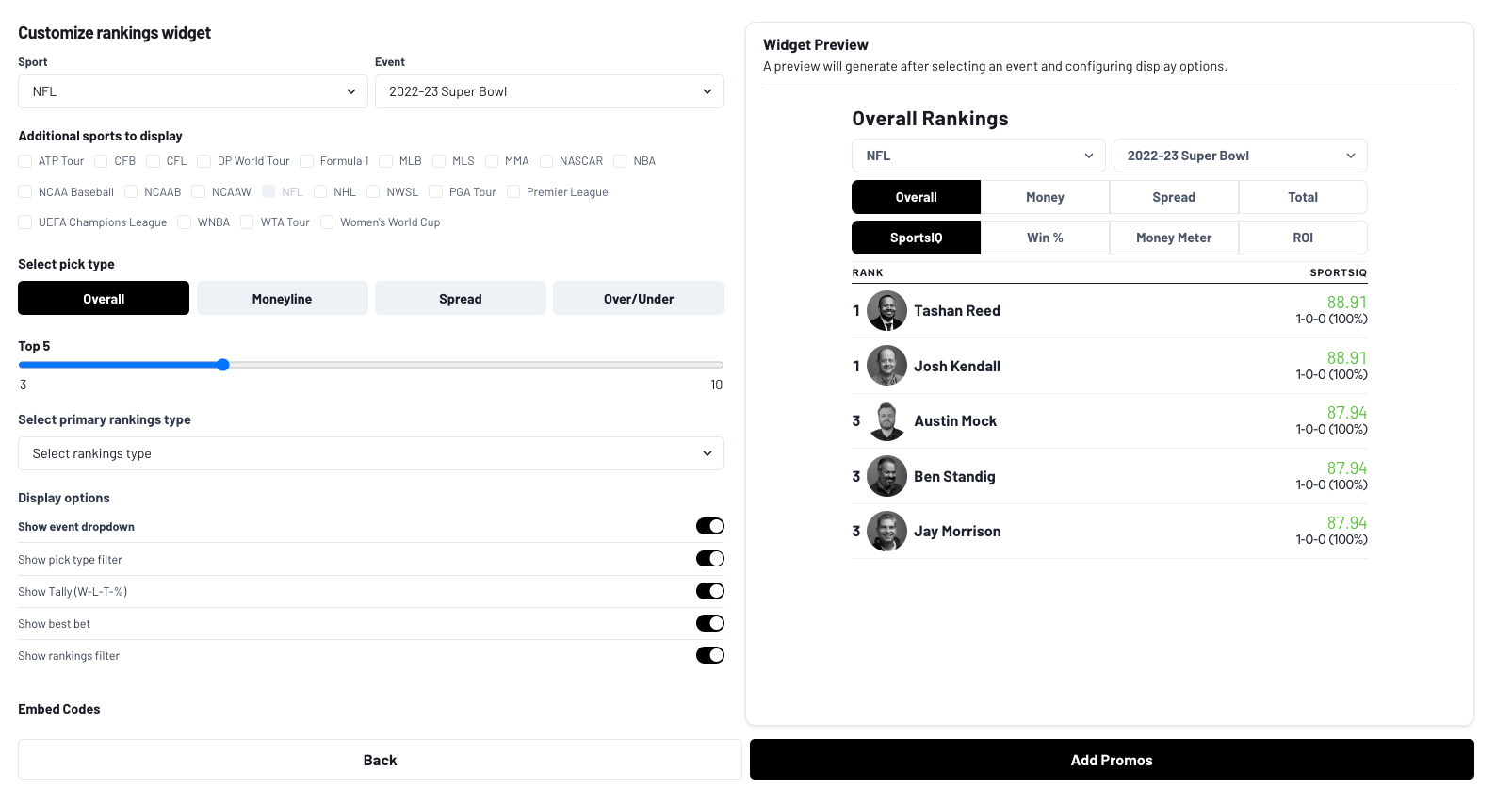1512x788 pixels.
Task: Select the Overall pick type button
Action: click(x=104, y=298)
